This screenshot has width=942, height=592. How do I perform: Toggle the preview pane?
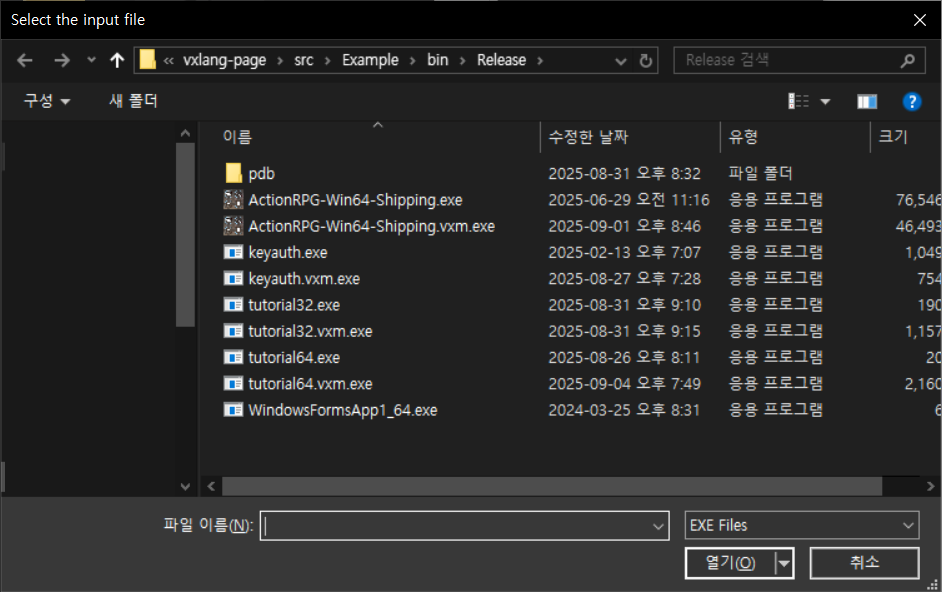[x=867, y=102]
